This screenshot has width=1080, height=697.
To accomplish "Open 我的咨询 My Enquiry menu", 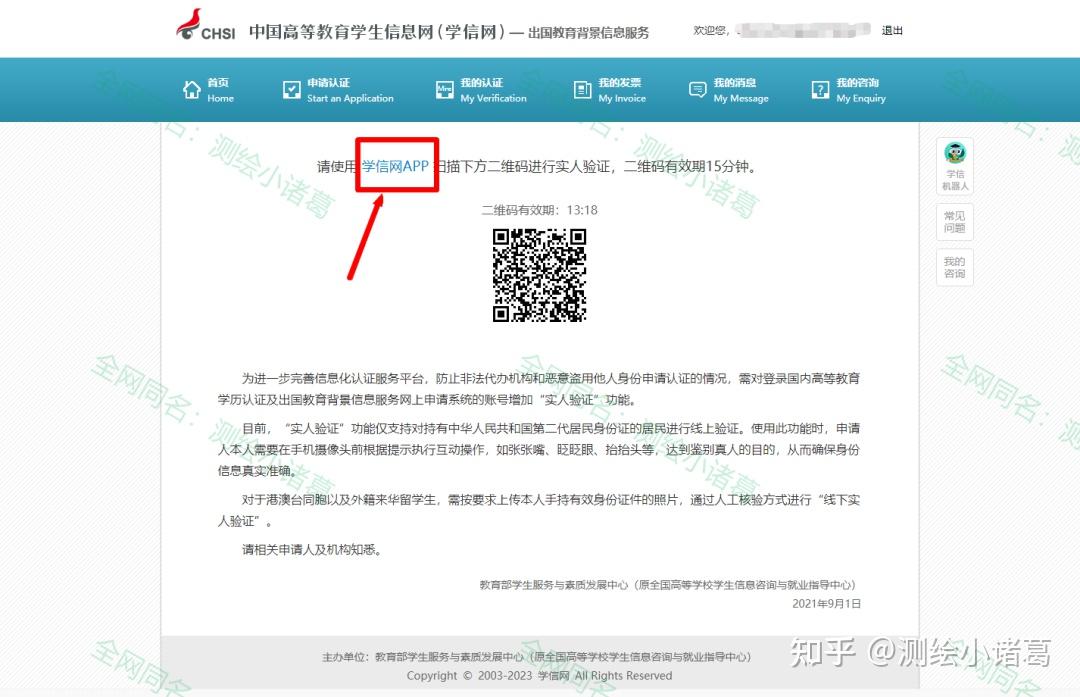I will [848, 90].
